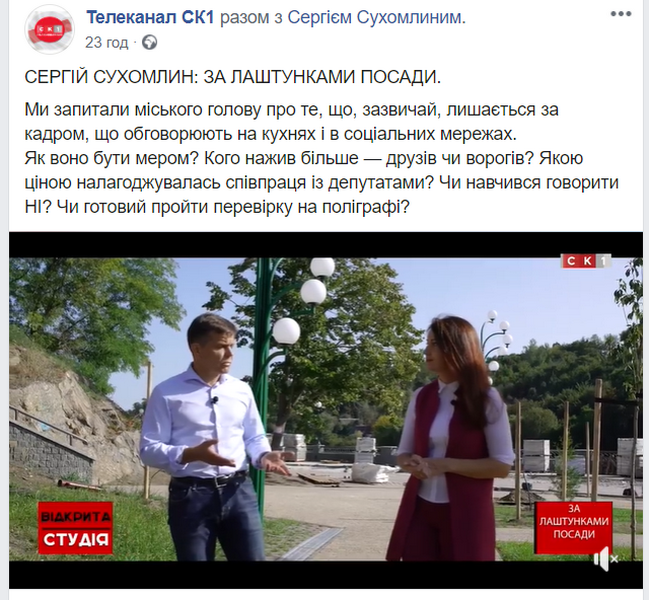Click the За лаштунками посади red banner
The width and height of the screenshot is (649, 600).
click(573, 528)
